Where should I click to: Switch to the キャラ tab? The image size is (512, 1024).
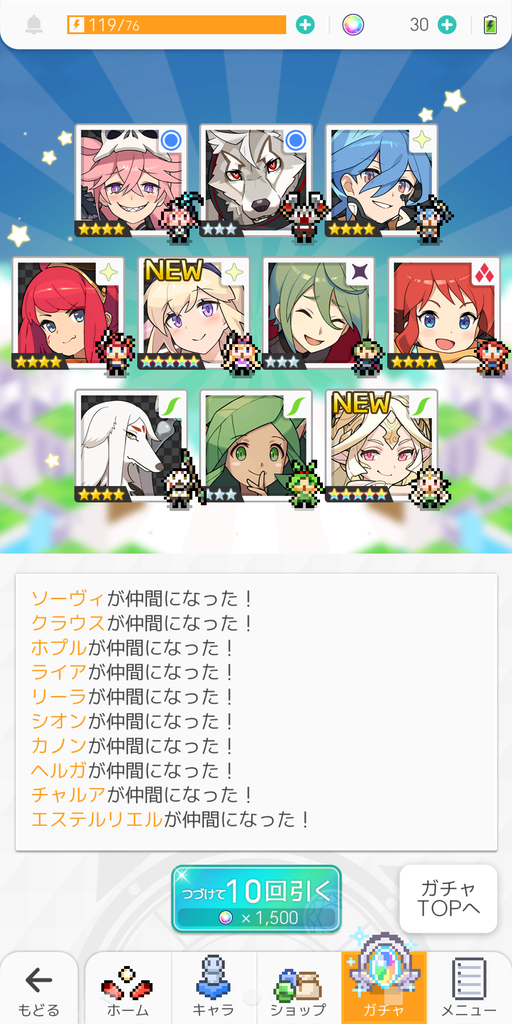click(x=214, y=990)
